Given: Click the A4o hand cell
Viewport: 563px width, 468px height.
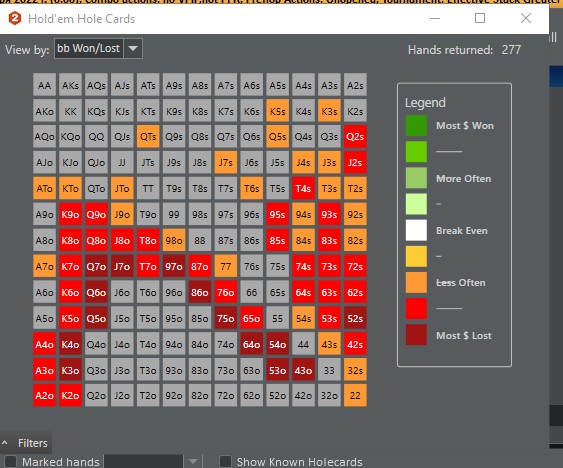Looking at the screenshot, I should 45,344.
